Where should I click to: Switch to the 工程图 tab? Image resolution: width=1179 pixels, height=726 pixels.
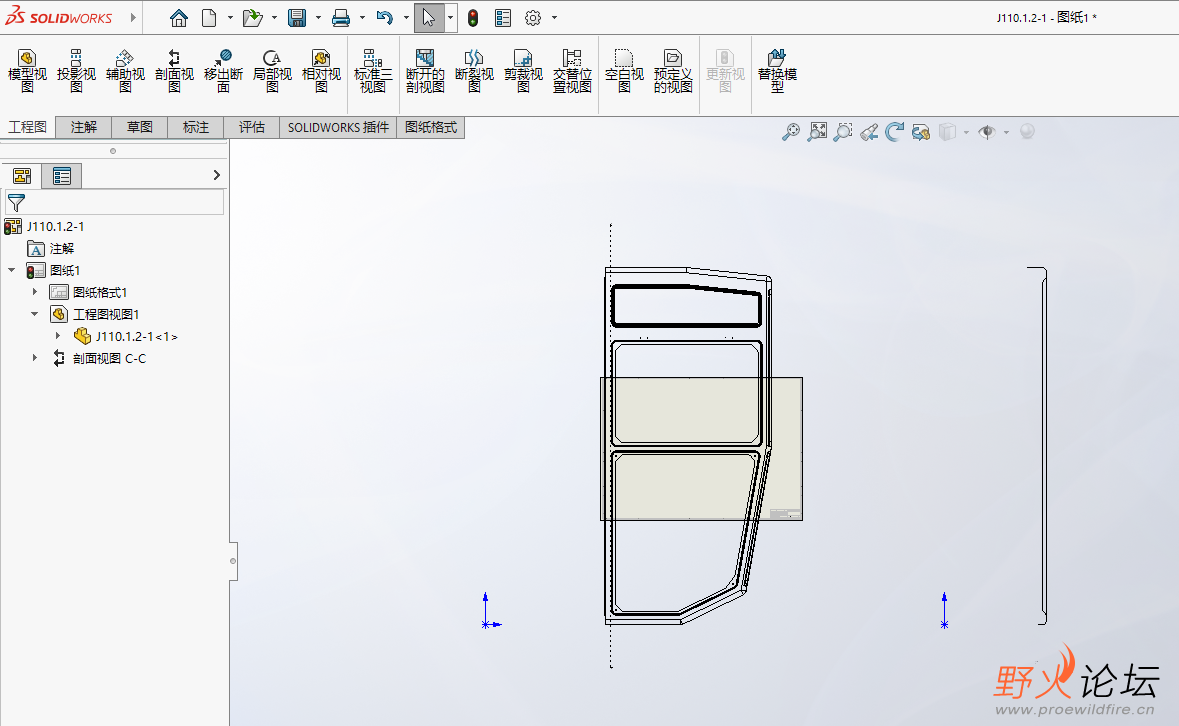tap(28, 127)
